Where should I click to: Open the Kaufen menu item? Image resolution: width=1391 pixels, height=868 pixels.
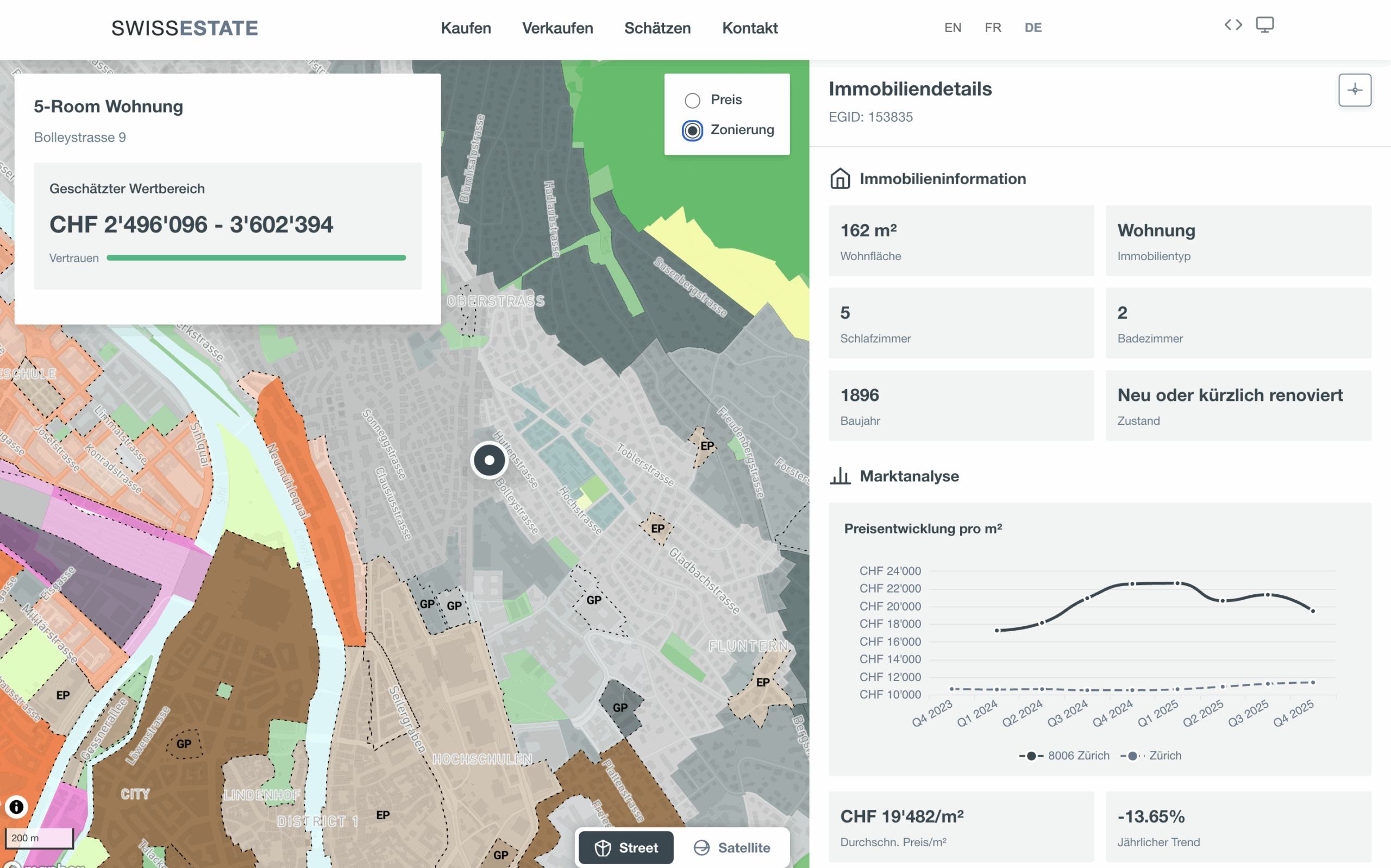[x=466, y=28]
